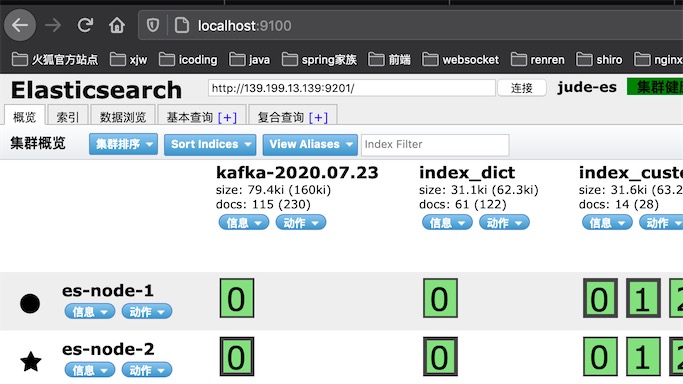Click the cluster URL field http://139.199.13.139:9201/
The height and width of the screenshot is (384, 683).
point(352,88)
